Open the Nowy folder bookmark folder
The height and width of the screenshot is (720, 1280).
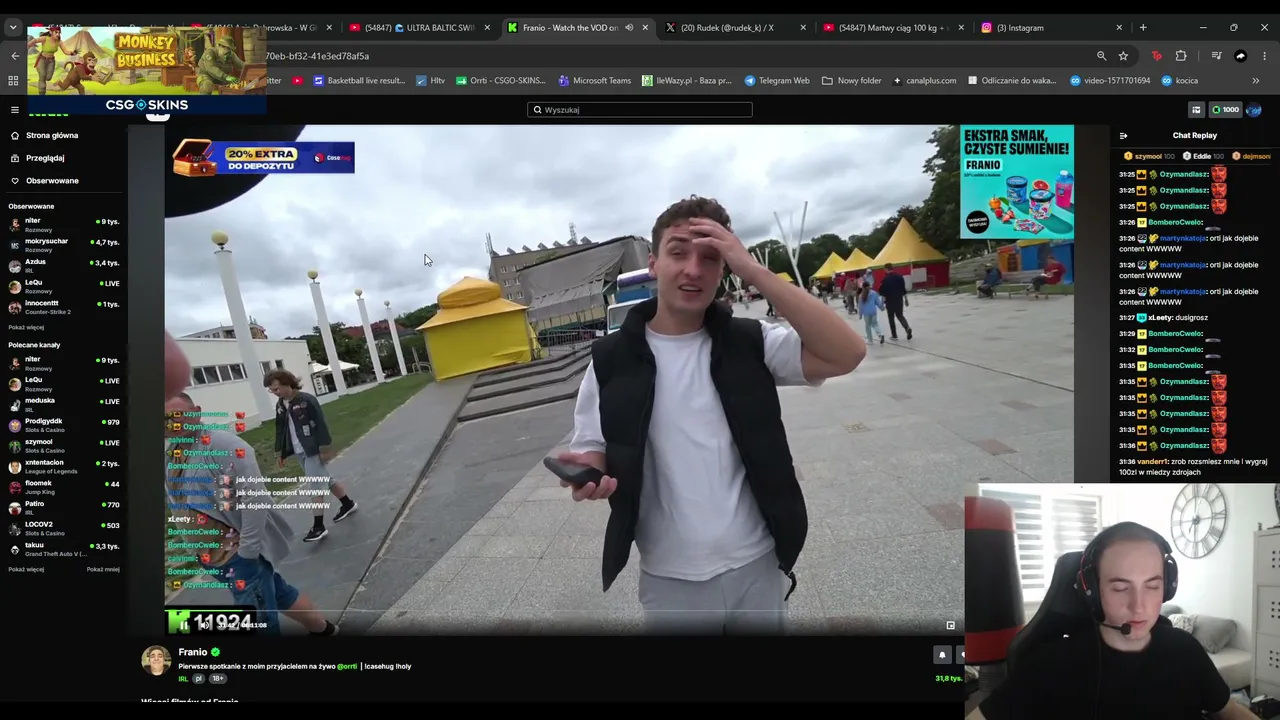point(852,81)
